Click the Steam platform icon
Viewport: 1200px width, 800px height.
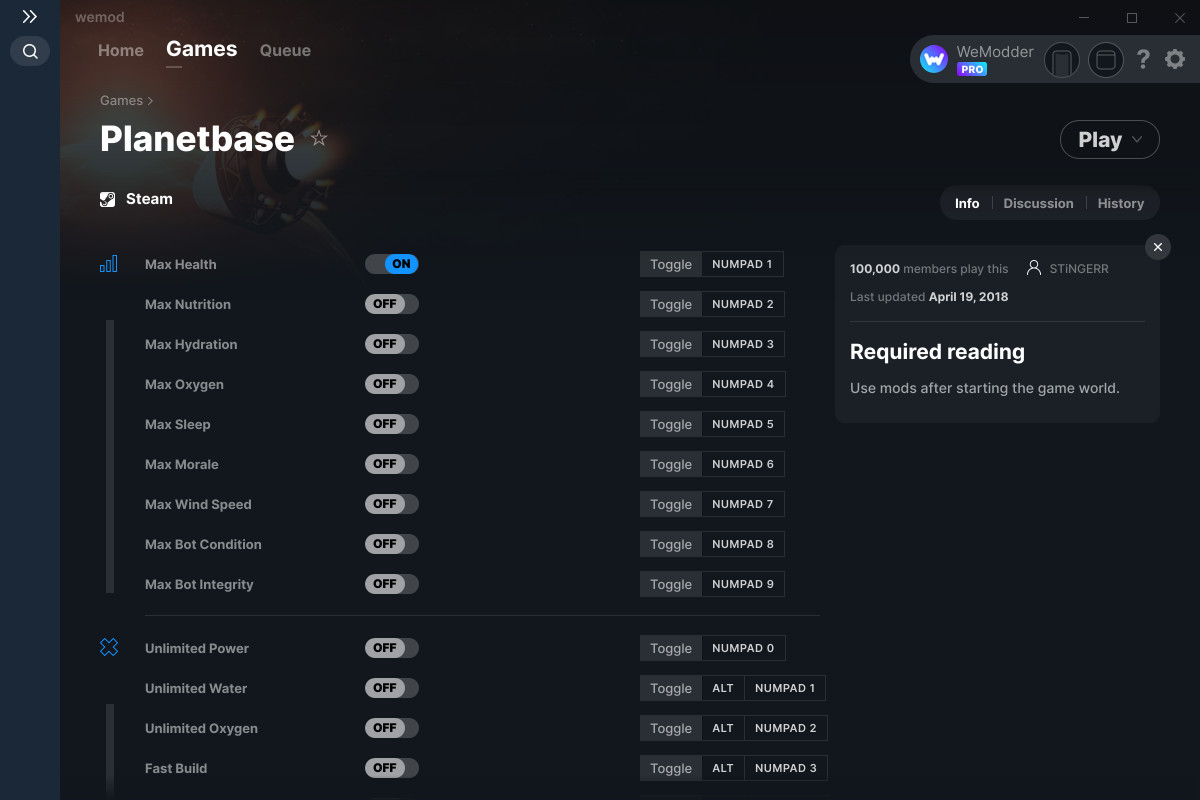click(108, 199)
